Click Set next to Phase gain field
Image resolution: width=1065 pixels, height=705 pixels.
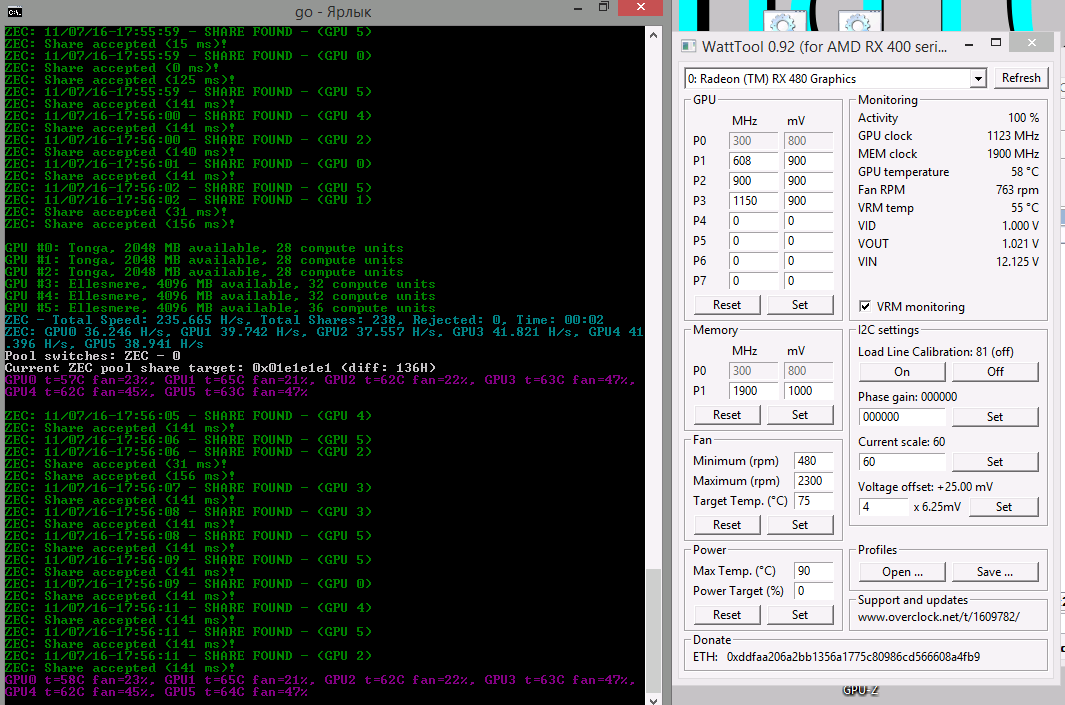click(x=995, y=417)
